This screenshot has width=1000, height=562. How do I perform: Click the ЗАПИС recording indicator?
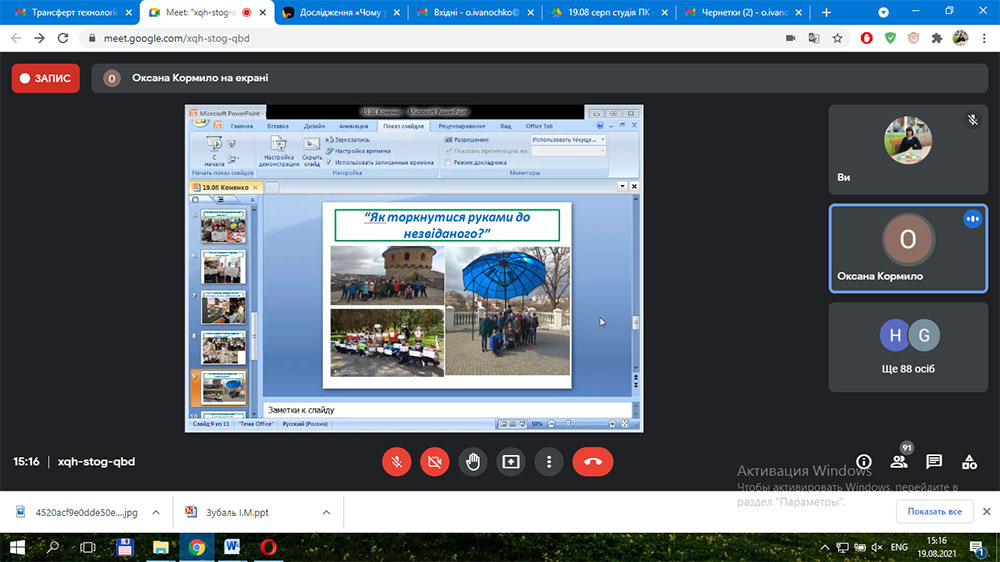(x=45, y=78)
